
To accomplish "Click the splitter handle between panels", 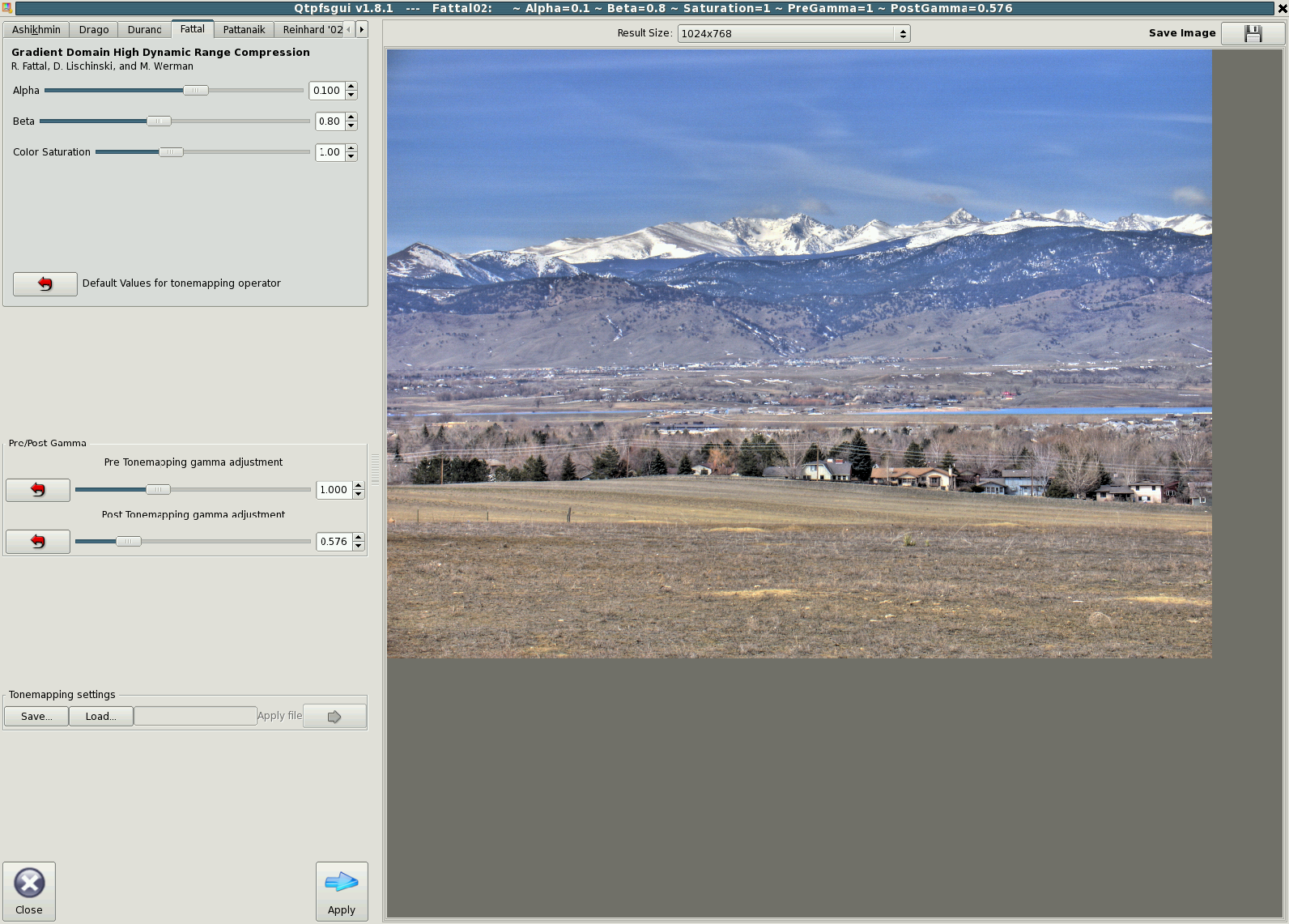I will point(375,470).
